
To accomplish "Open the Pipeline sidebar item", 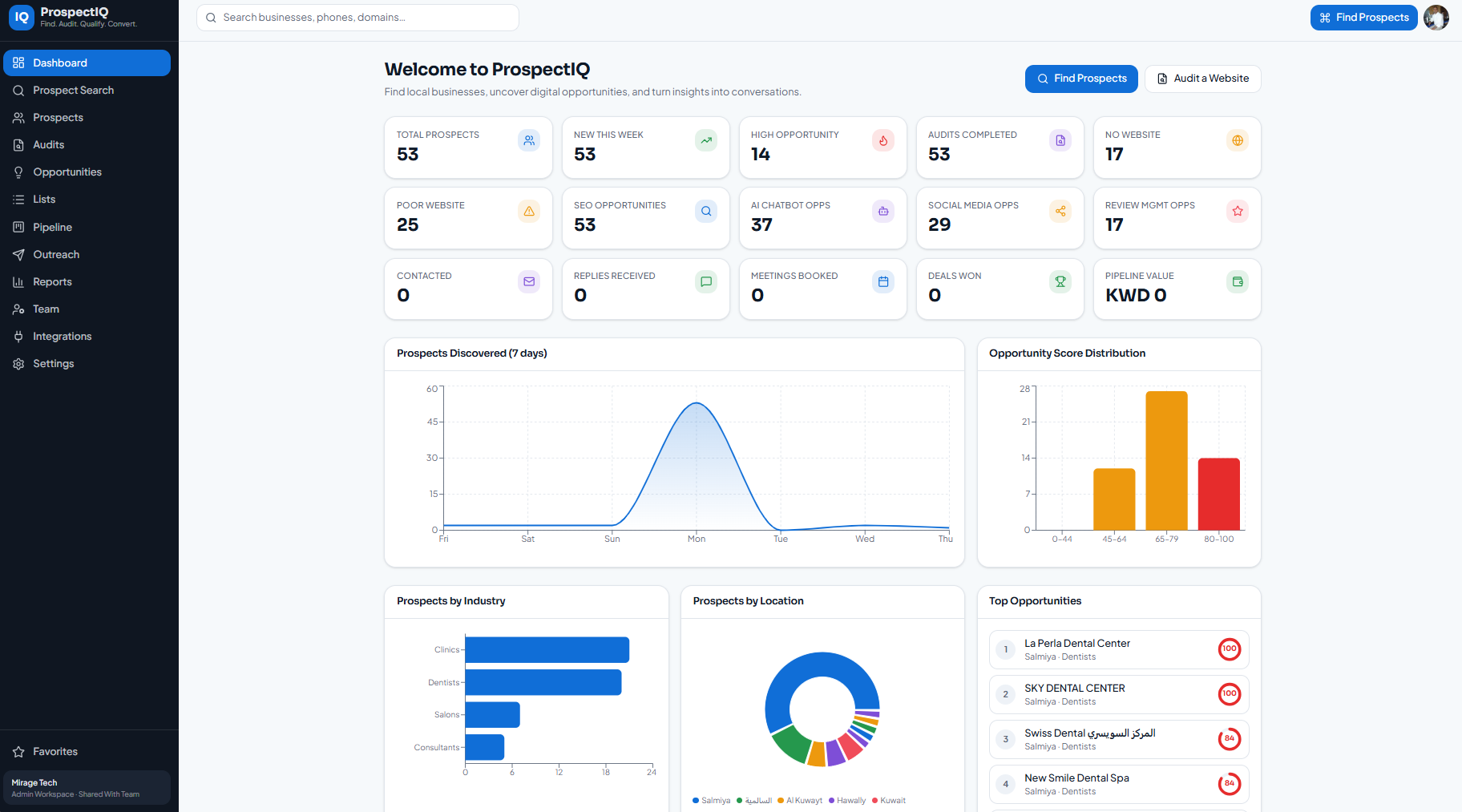I will (87, 227).
